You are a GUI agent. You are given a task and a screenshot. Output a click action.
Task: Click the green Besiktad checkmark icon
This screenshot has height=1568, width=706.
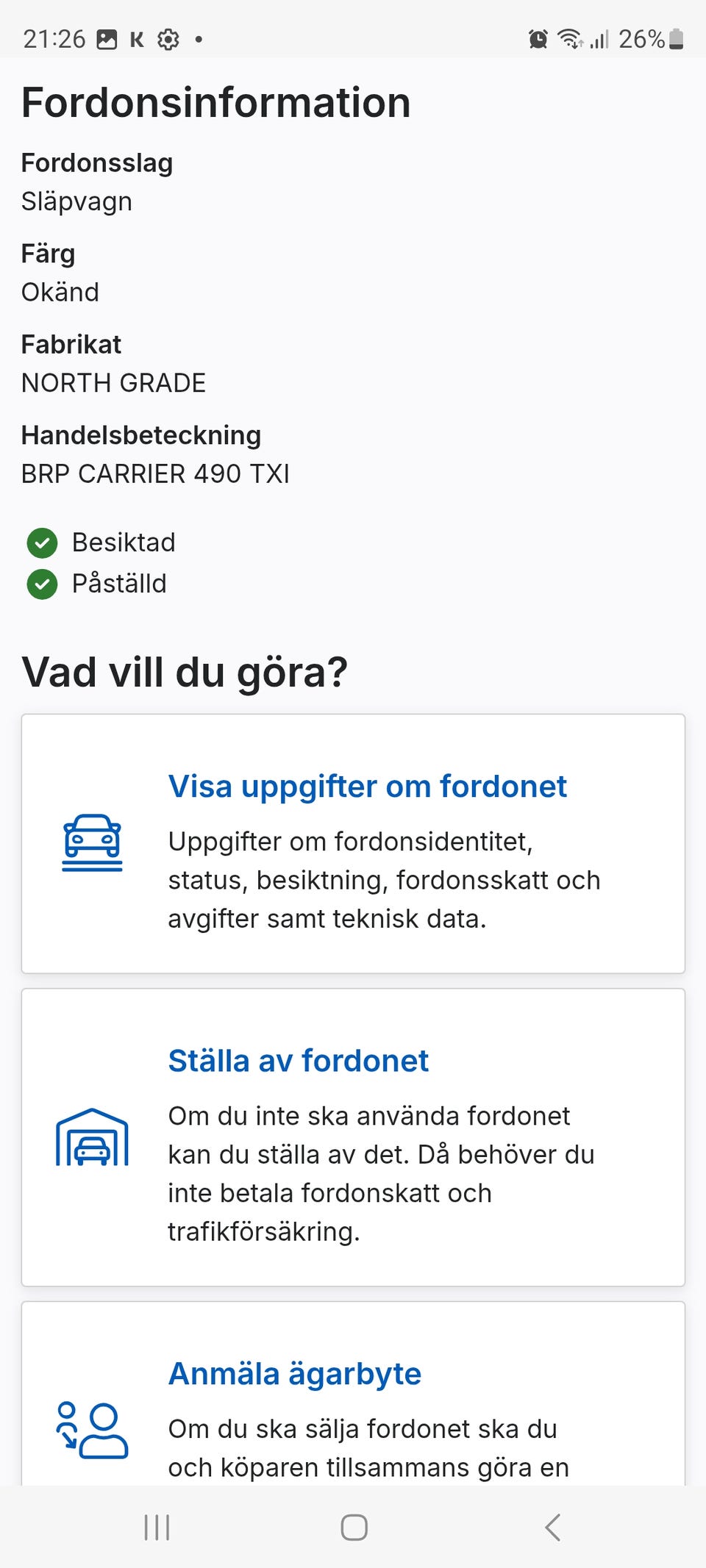[42, 543]
